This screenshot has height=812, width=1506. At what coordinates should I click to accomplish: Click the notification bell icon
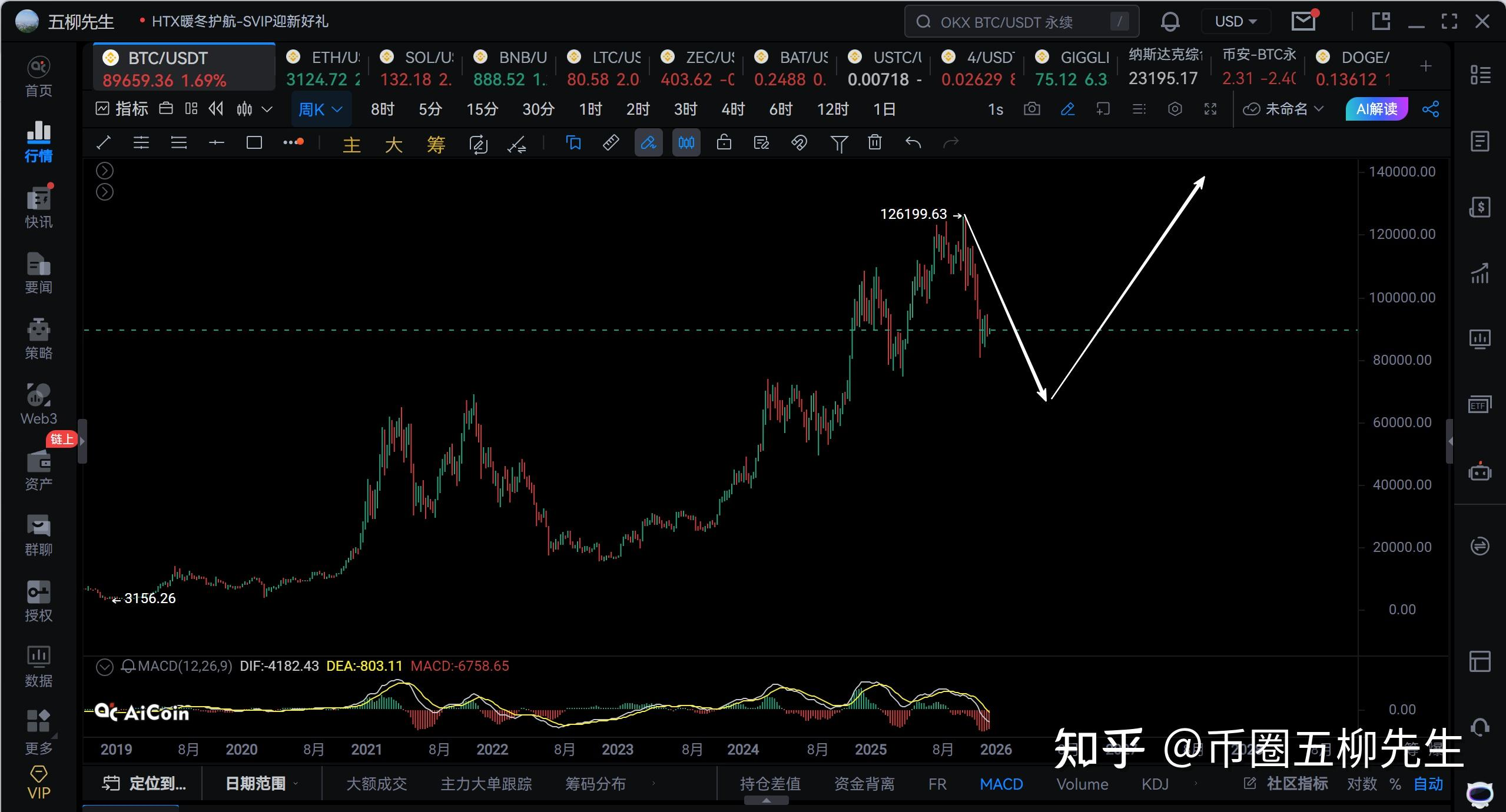click(1170, 22)
